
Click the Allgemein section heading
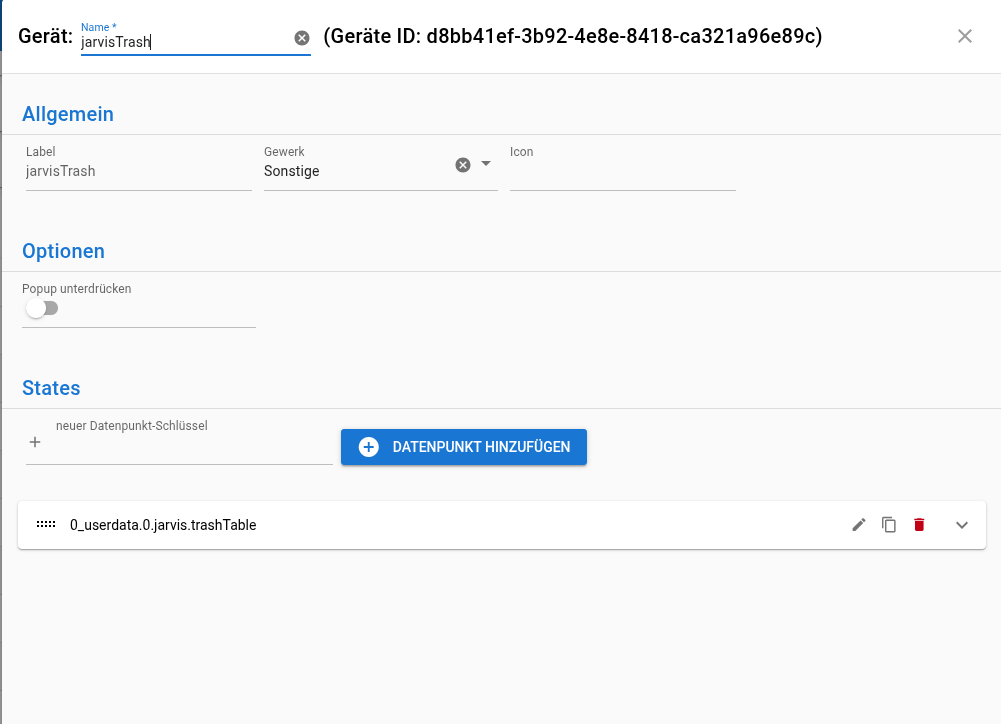click(68, 114)
